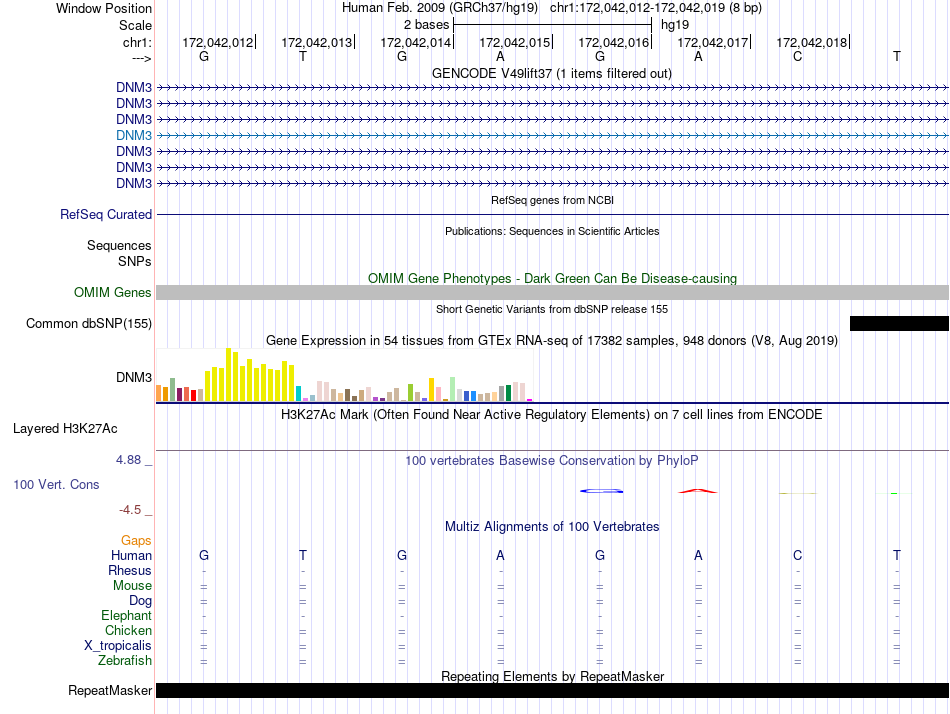Click the 'chr1:' ruler label
Screen dimensions: 950x714
click(x=137, y=42)
